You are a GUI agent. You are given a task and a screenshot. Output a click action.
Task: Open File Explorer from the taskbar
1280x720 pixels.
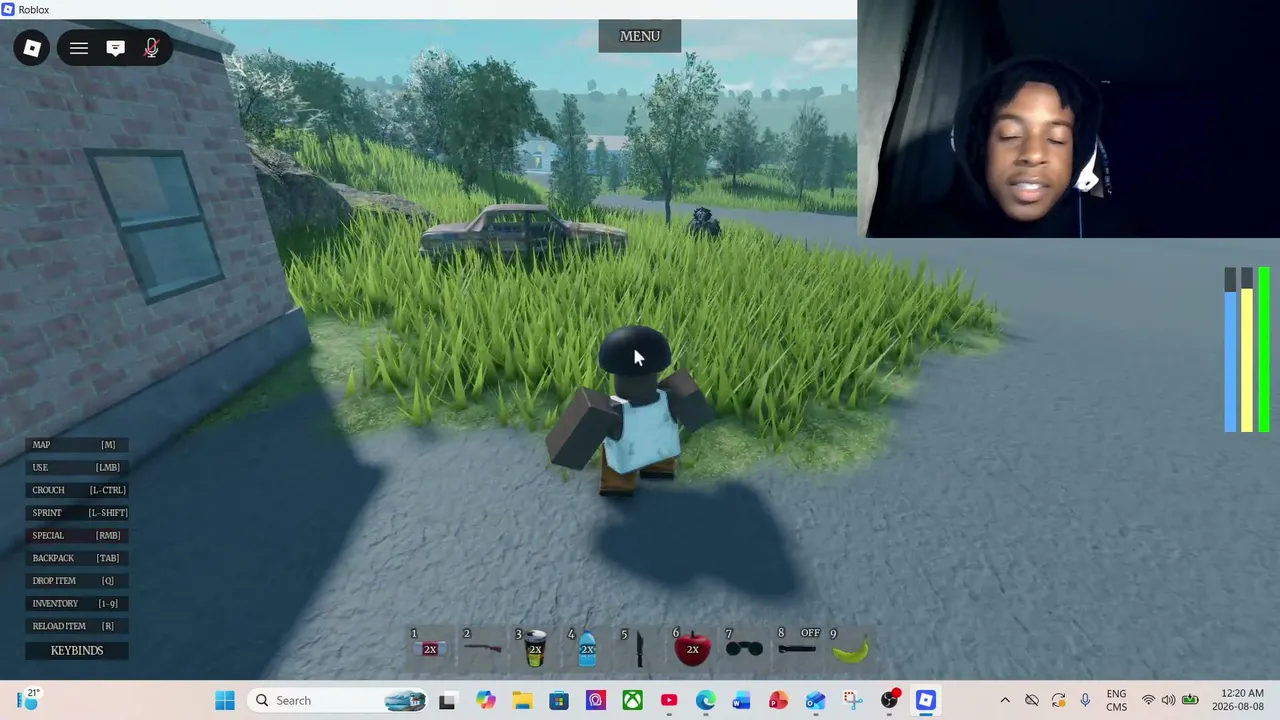click(523, 700)
